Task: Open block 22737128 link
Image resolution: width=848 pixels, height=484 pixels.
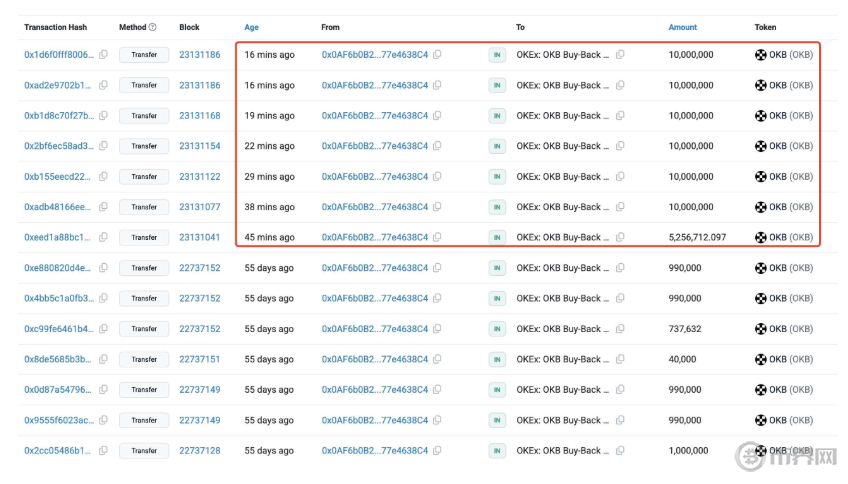Action: 200,451
